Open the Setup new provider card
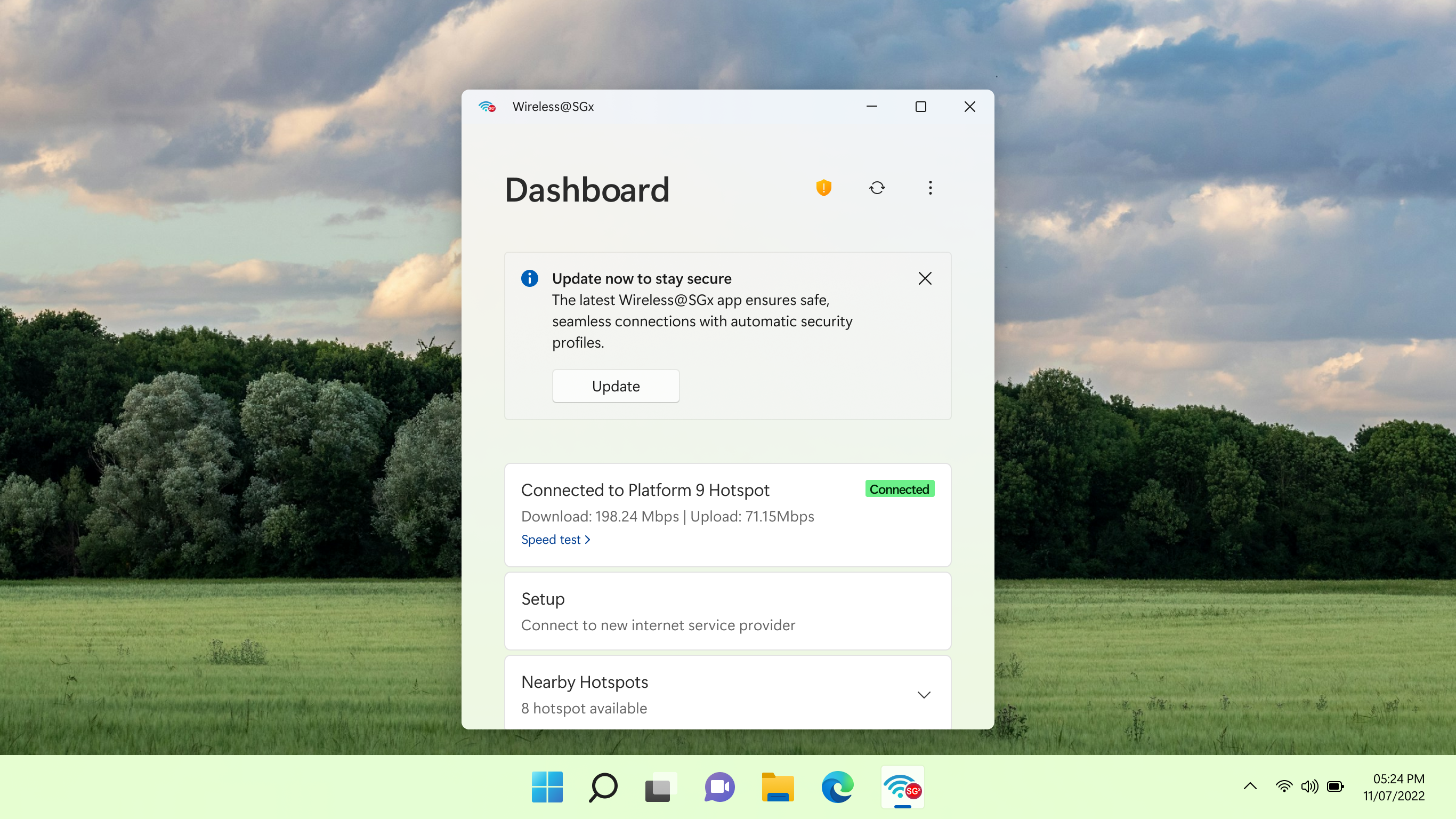The height and width of the screenshot is (819, 1456). (727, 611)
